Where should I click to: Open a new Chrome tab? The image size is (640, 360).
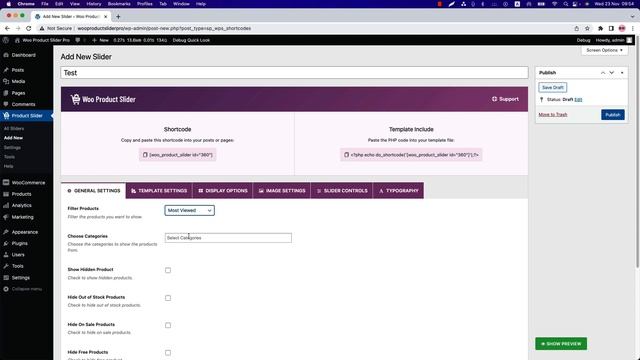(x=118, y=17)
